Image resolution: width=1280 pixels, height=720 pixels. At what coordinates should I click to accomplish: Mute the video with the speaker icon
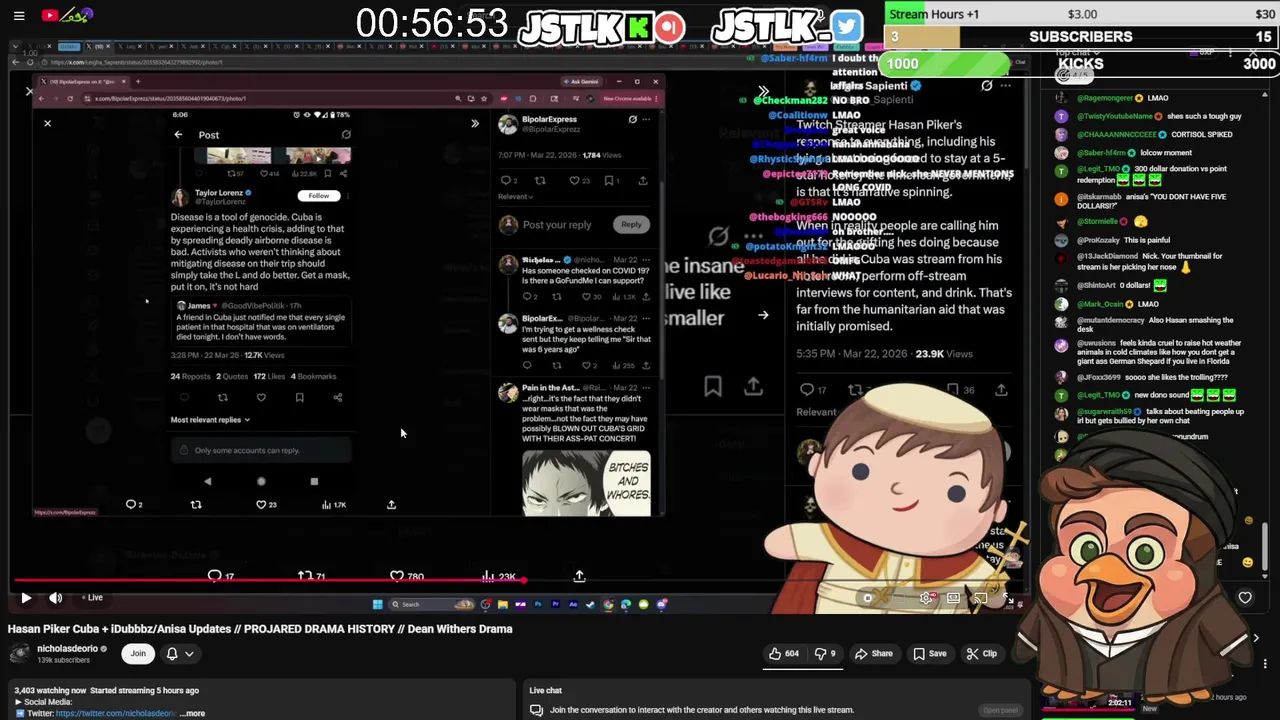pos(56,597)
